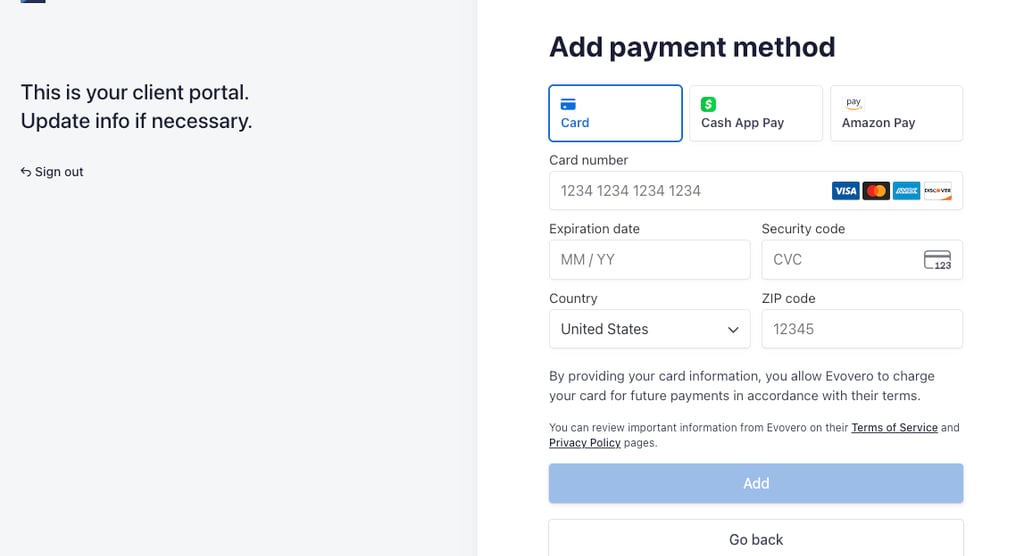This screenshot has width=1024, height=556.
Task: Open the Country dropdown
Action: [x=649, y=329]
